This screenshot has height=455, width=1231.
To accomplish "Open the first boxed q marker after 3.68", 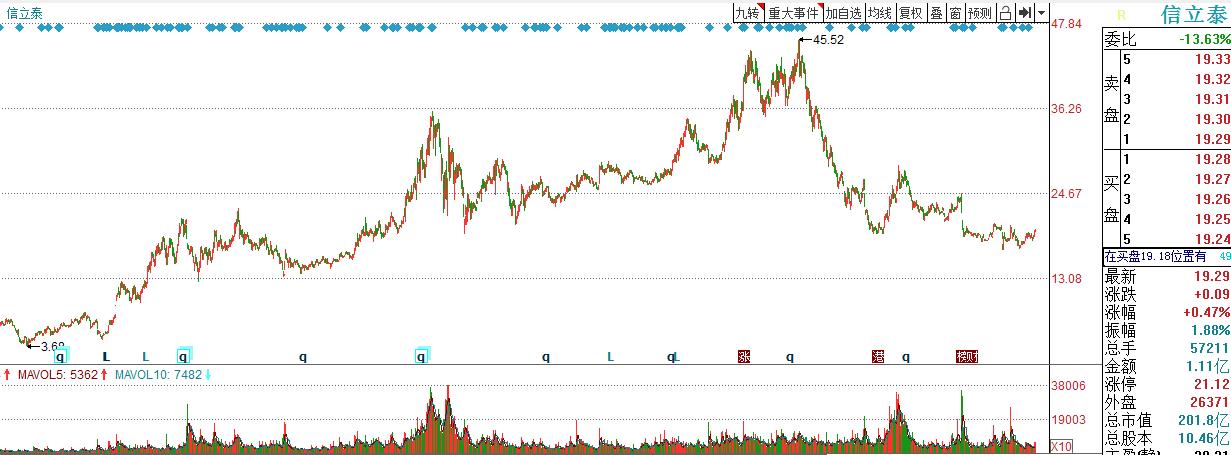I will pyautogui.click(x=60, y=356).
